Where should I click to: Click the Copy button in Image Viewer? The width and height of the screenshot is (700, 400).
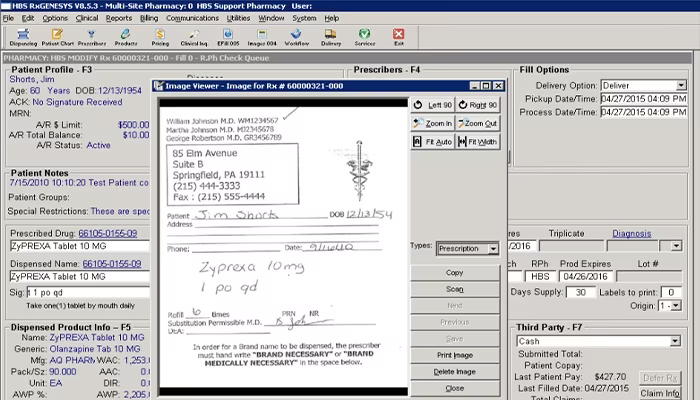[454, 273]
